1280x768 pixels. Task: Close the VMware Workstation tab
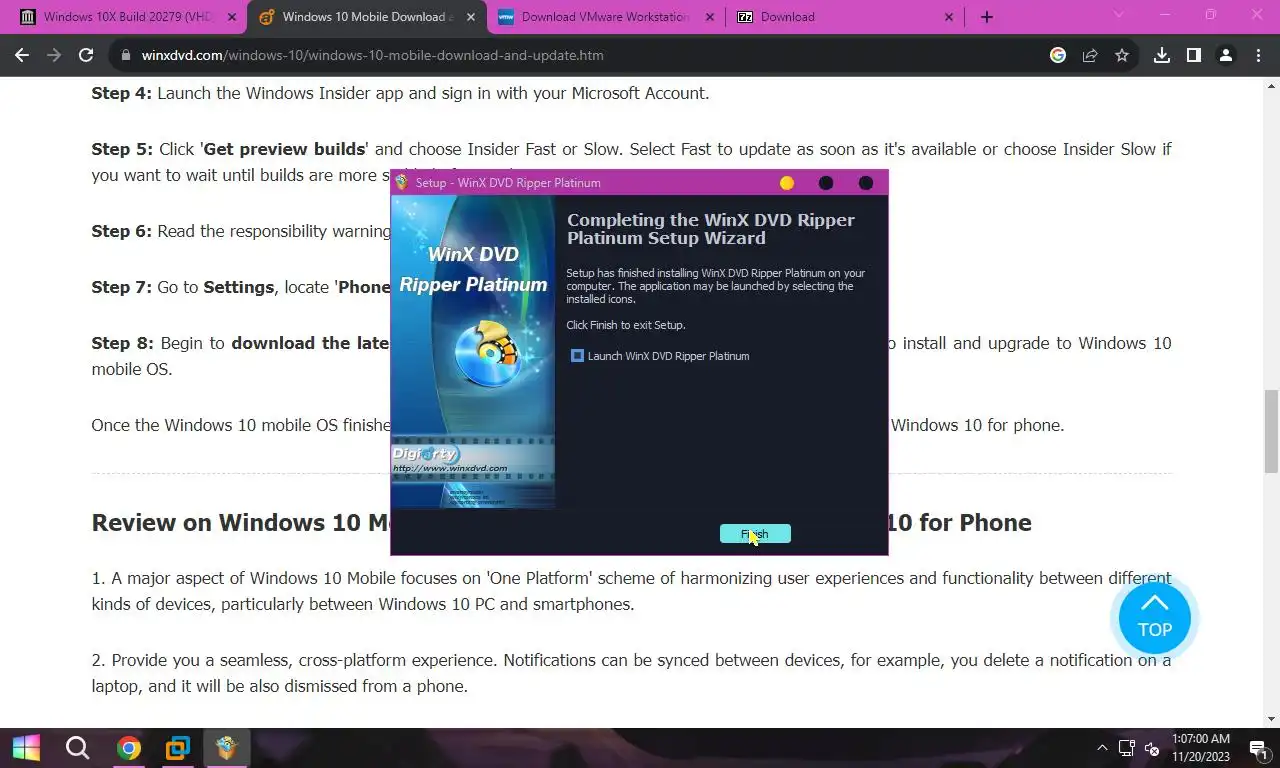click(x=710, y=17)
